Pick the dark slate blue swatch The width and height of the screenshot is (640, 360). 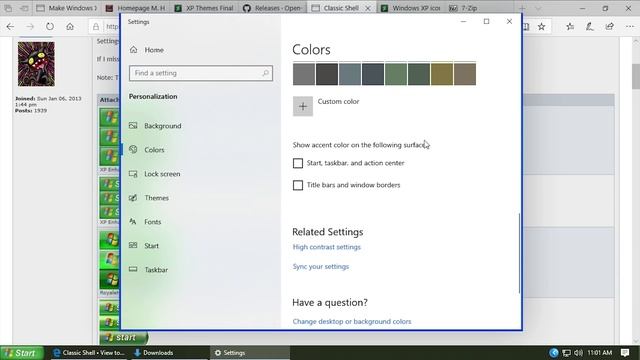click(373, 74)
